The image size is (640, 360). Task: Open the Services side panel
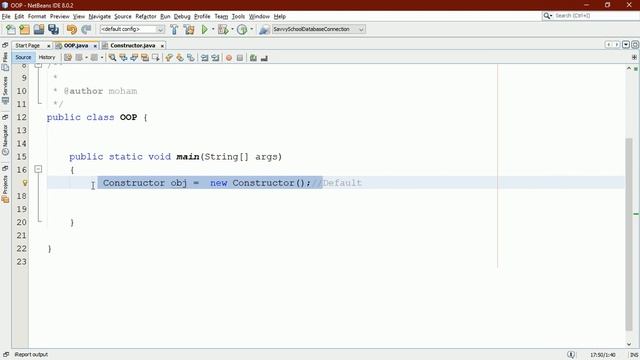pyautogui.click(x=5, y=90)
